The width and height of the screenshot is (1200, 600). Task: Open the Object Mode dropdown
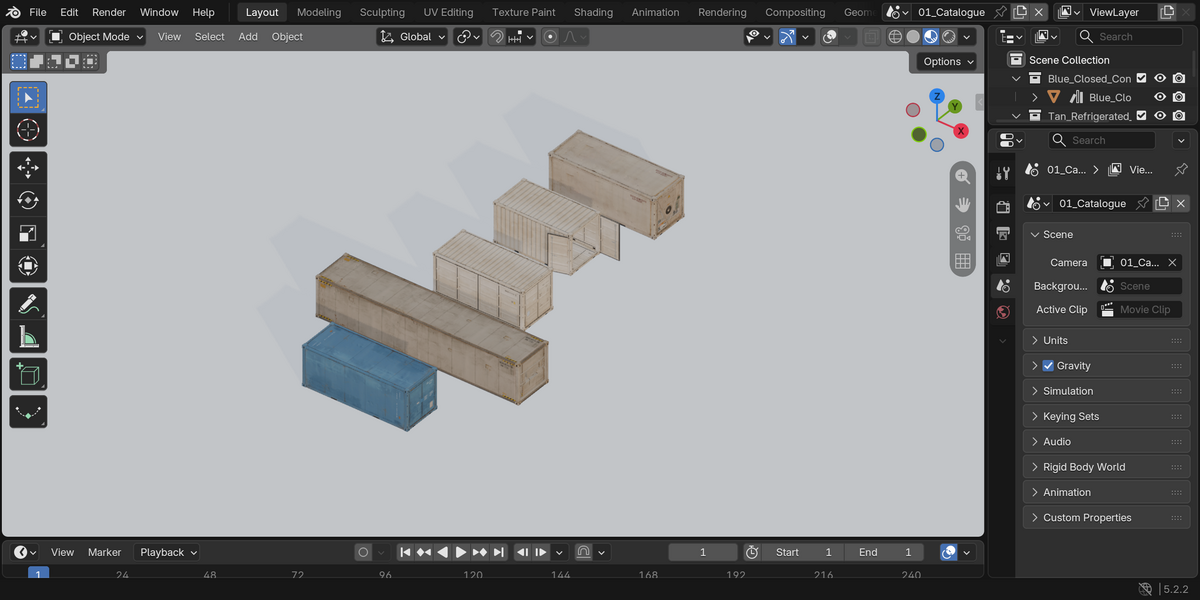tap(96, 36)
